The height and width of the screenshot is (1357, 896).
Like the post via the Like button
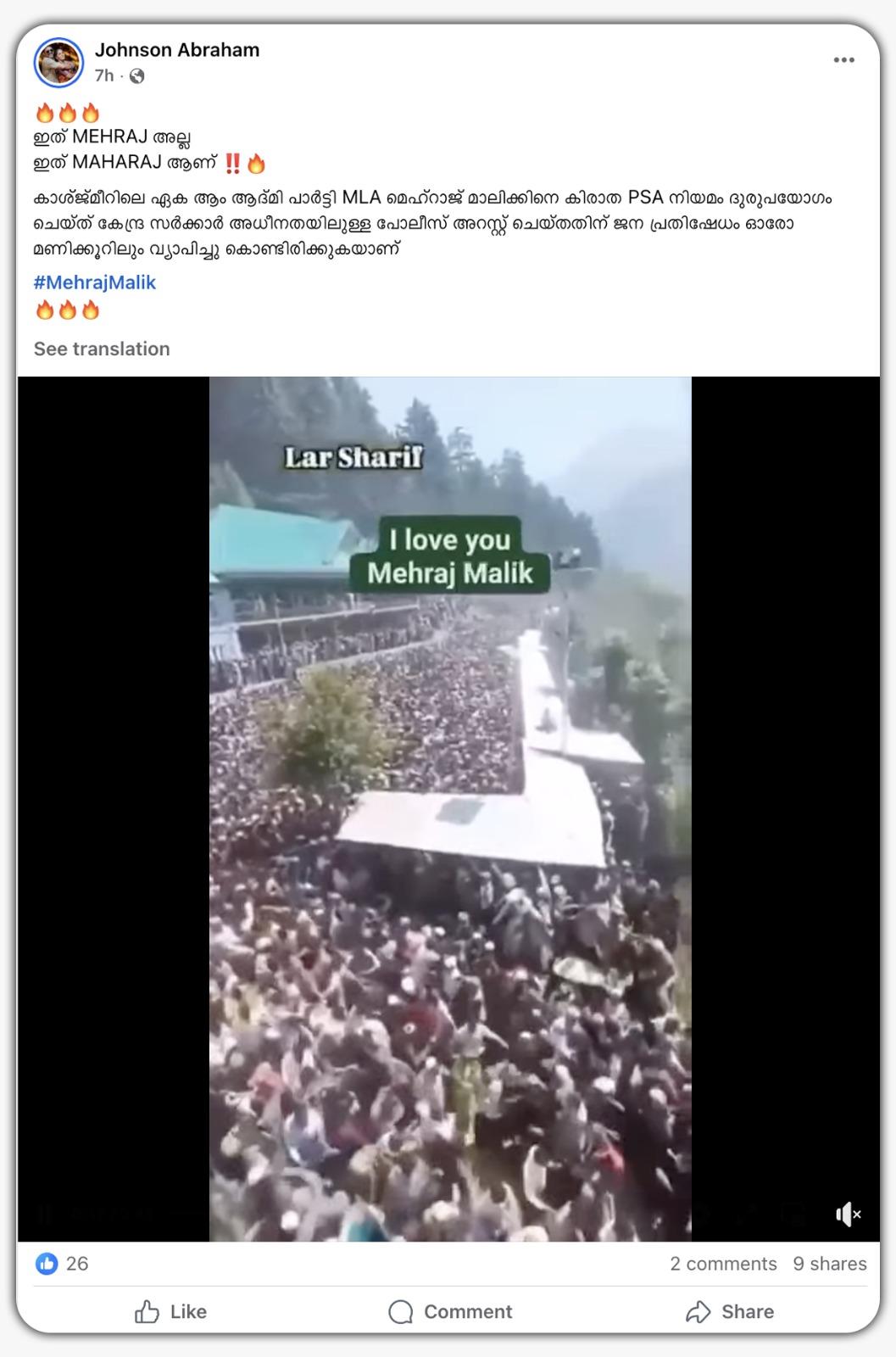pos(170,1311)
